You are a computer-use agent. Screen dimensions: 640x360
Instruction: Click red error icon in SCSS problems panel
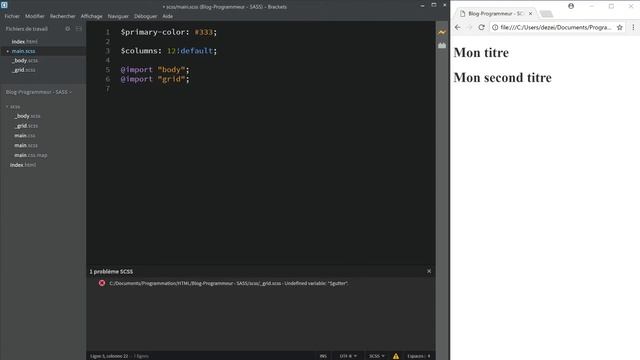click(102, 283)
